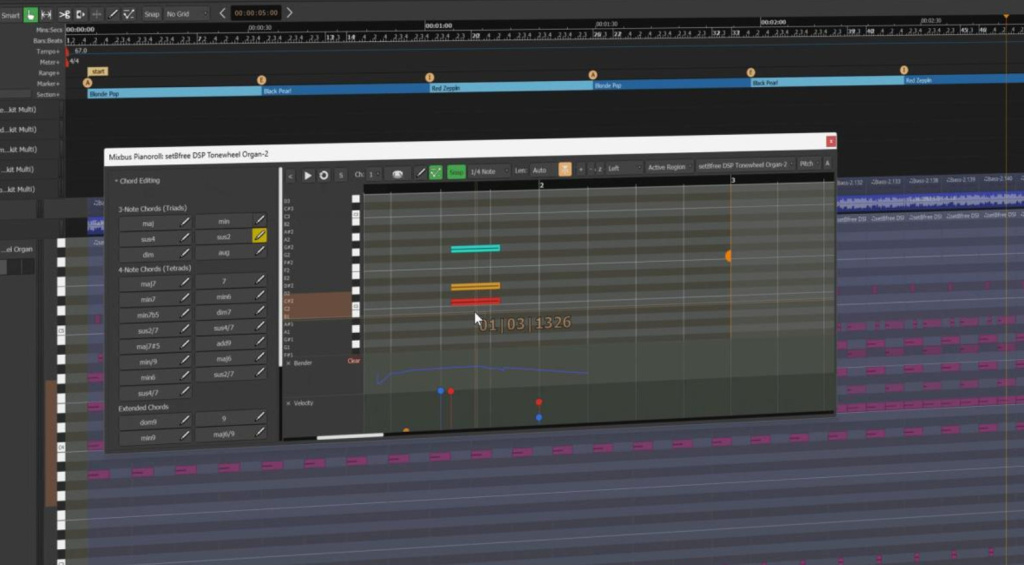
Task: Click the horizontal scrollbar thumb in Pianoroll
Action: point(350,435)
